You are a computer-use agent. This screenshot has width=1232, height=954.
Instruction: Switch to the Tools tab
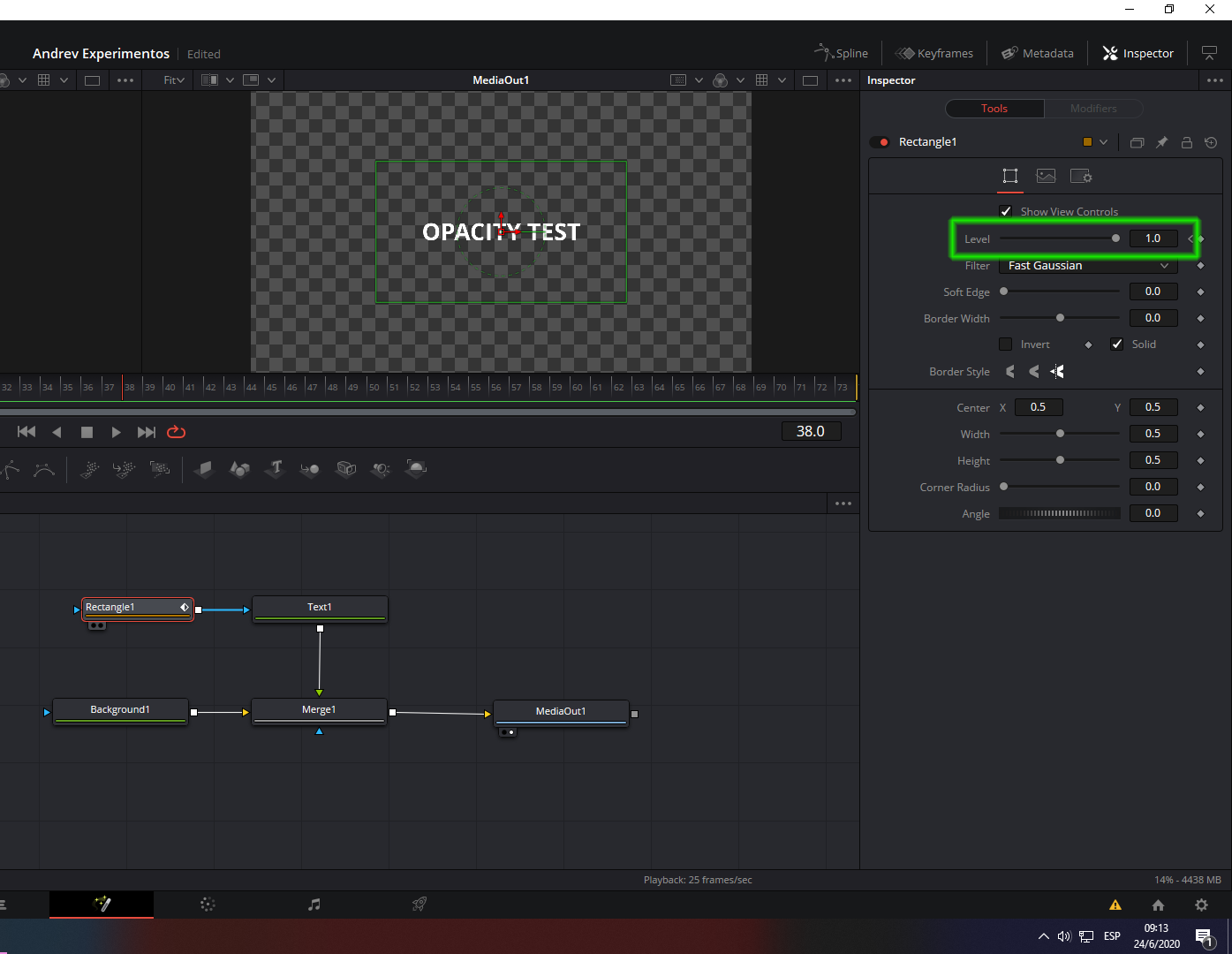tap(994, 109)
